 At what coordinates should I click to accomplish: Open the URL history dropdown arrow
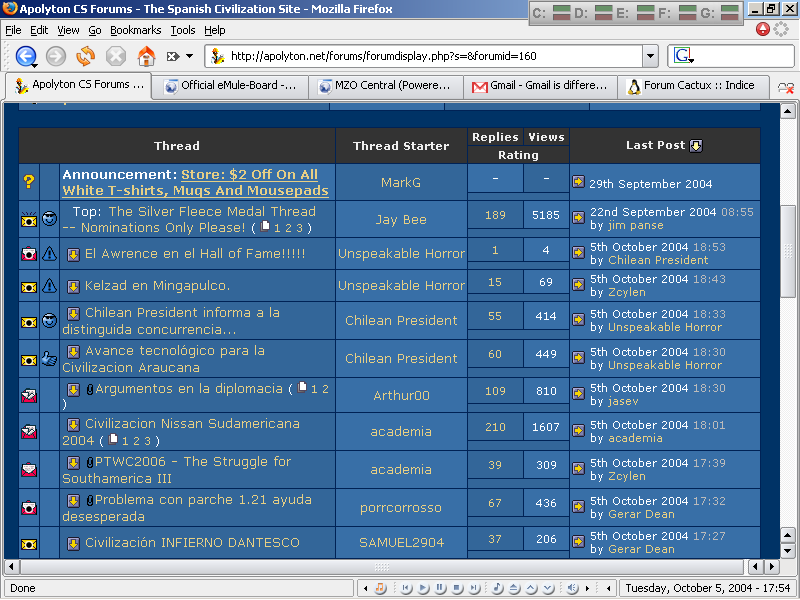click(650, 56)
